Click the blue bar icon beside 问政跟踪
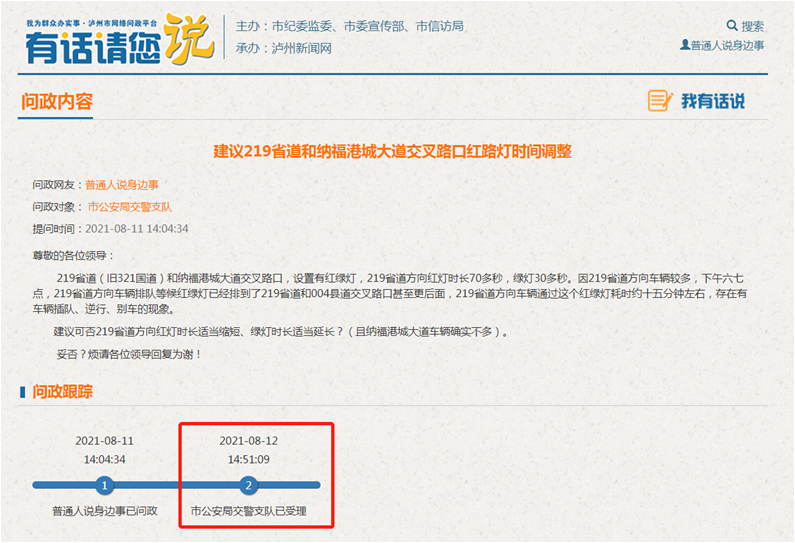795x543 pixels. tap(23, 391)
